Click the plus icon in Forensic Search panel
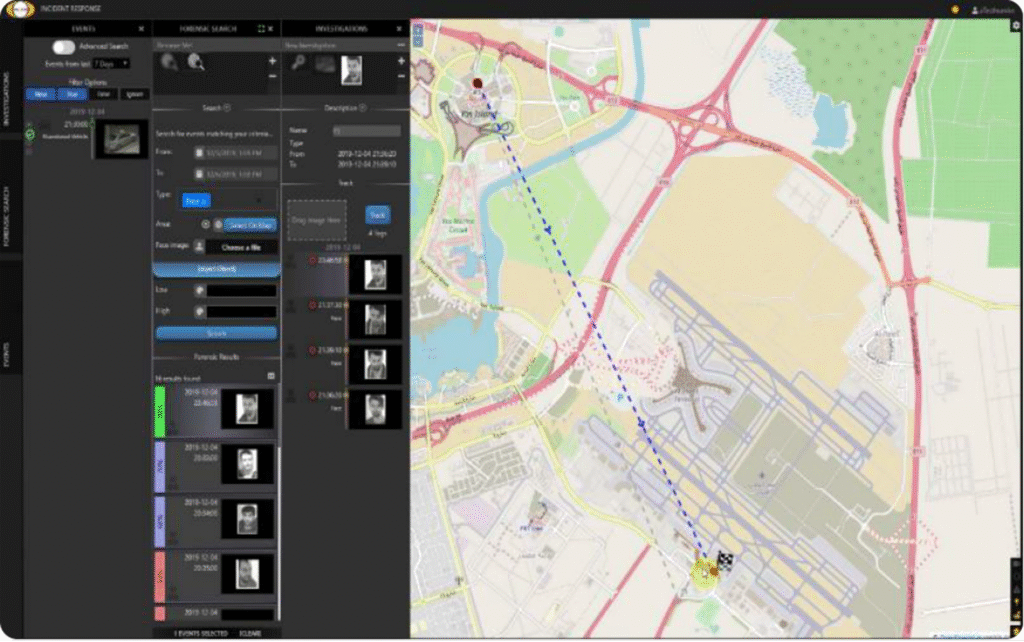This screenshot has width=1024, height=642. point(272,62)
